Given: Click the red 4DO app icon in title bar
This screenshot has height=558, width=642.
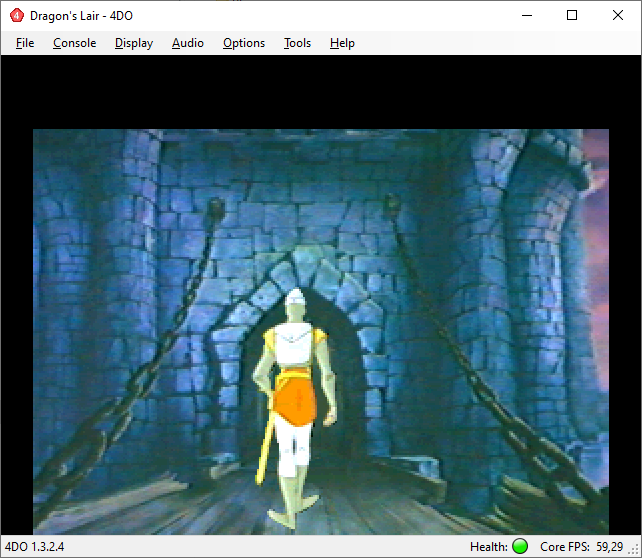Looking at the screenshot, I should click(17, 16).
